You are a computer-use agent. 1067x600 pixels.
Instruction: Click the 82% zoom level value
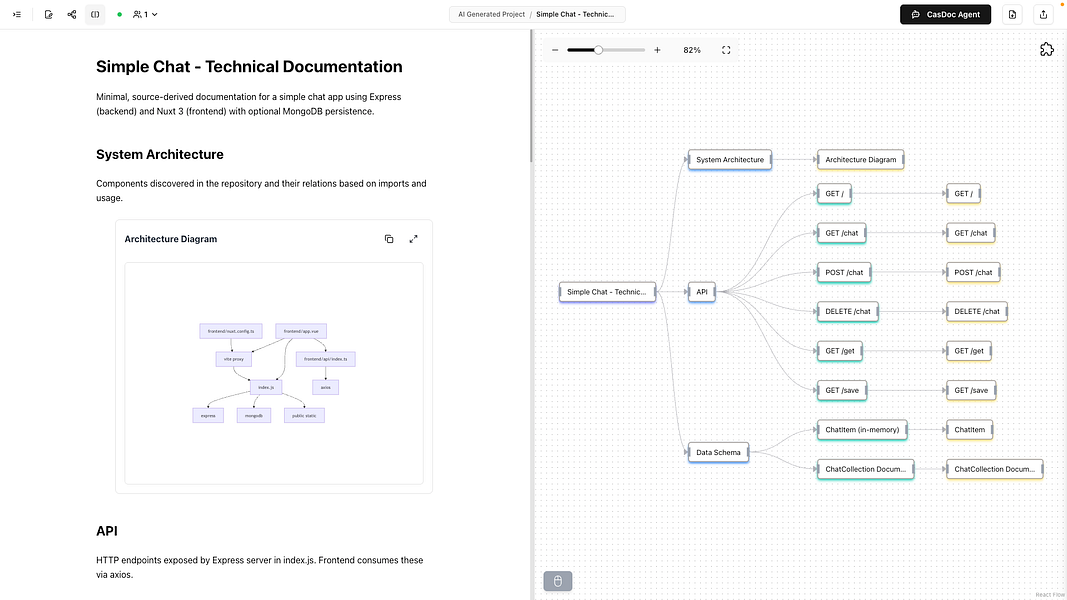click(692, 50)
